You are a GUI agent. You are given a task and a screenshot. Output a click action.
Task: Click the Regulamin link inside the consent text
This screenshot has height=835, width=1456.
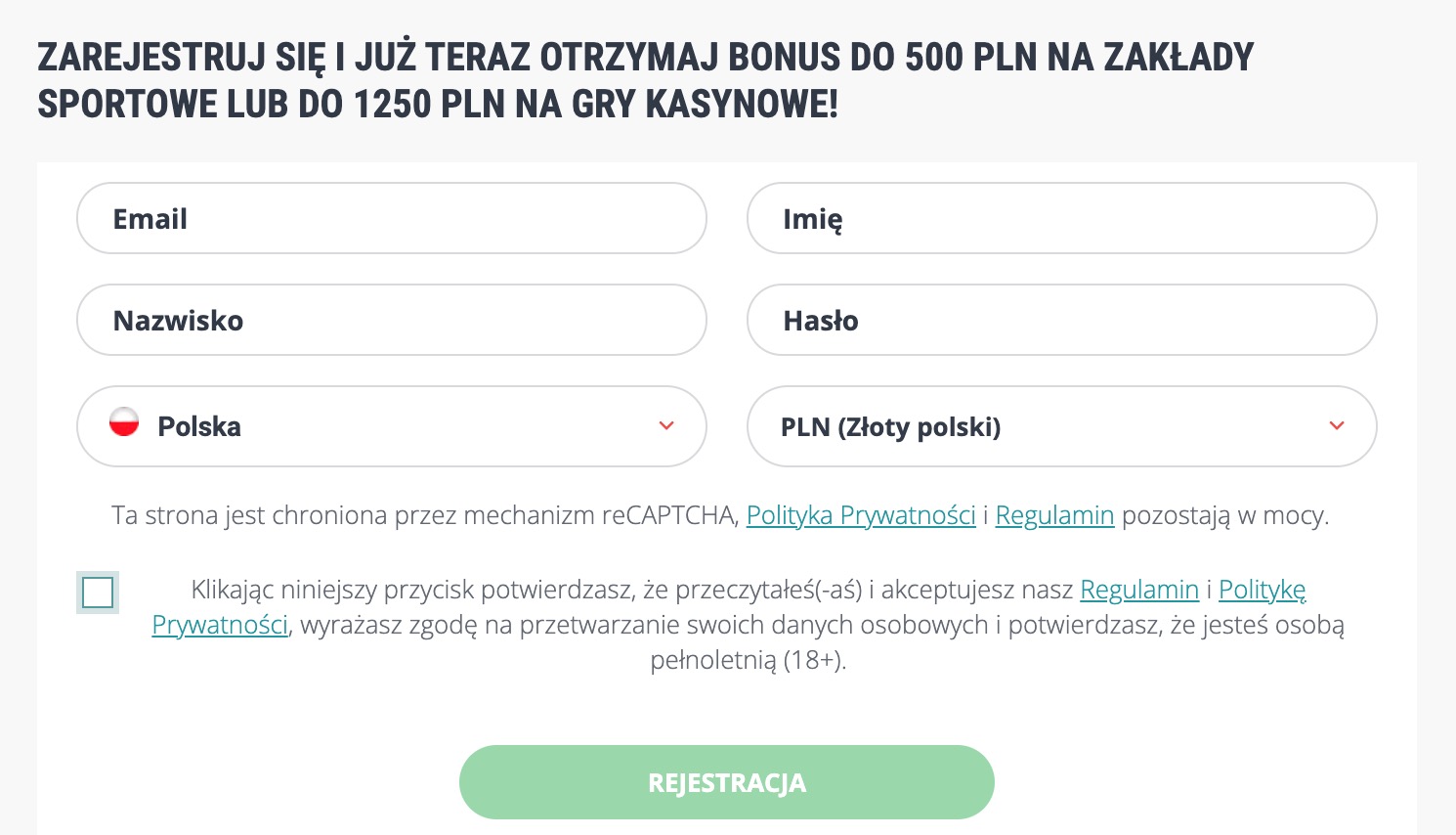point(1139,590)
